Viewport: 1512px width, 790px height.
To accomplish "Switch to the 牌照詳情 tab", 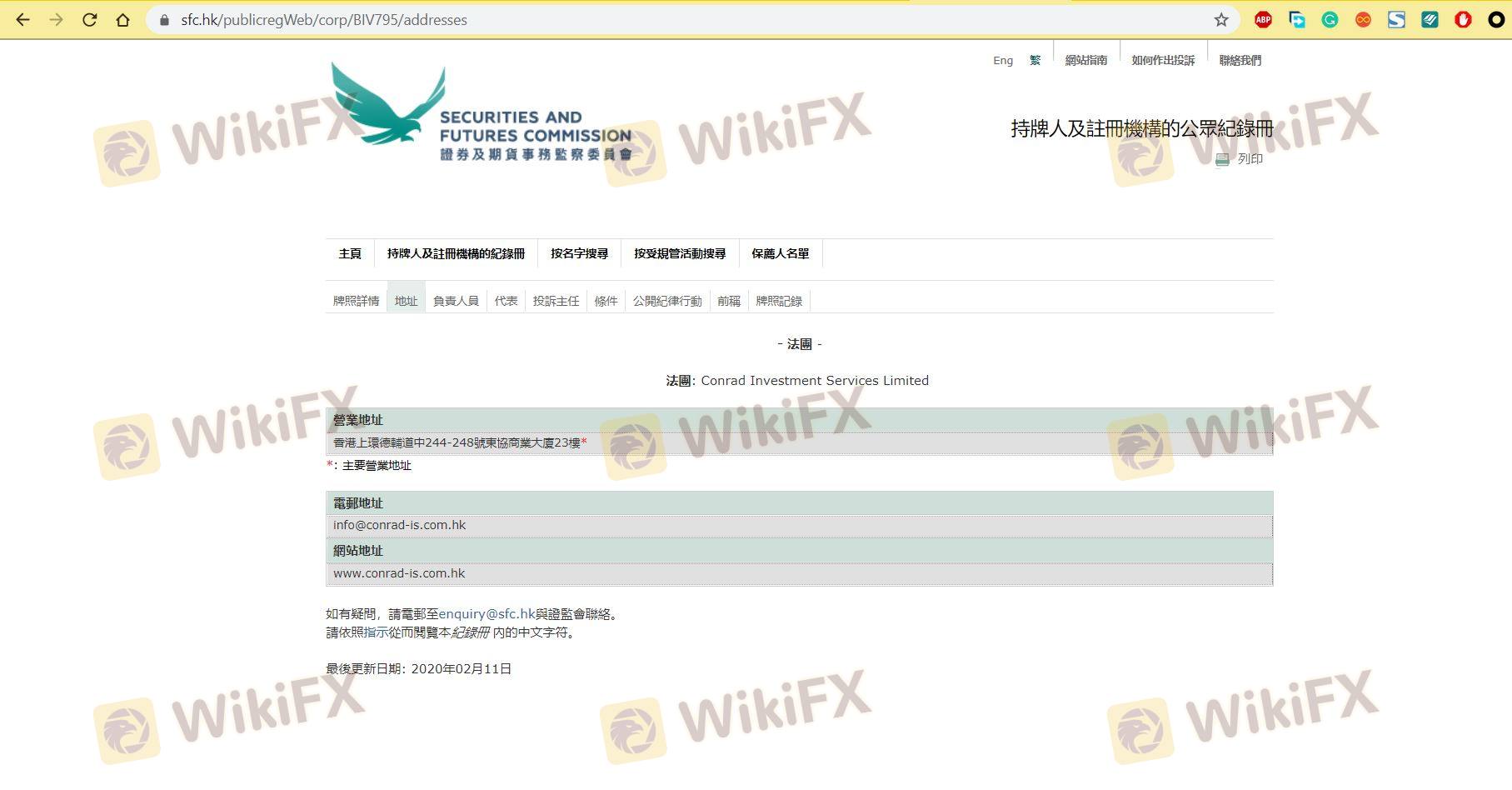I will point(356,301).
